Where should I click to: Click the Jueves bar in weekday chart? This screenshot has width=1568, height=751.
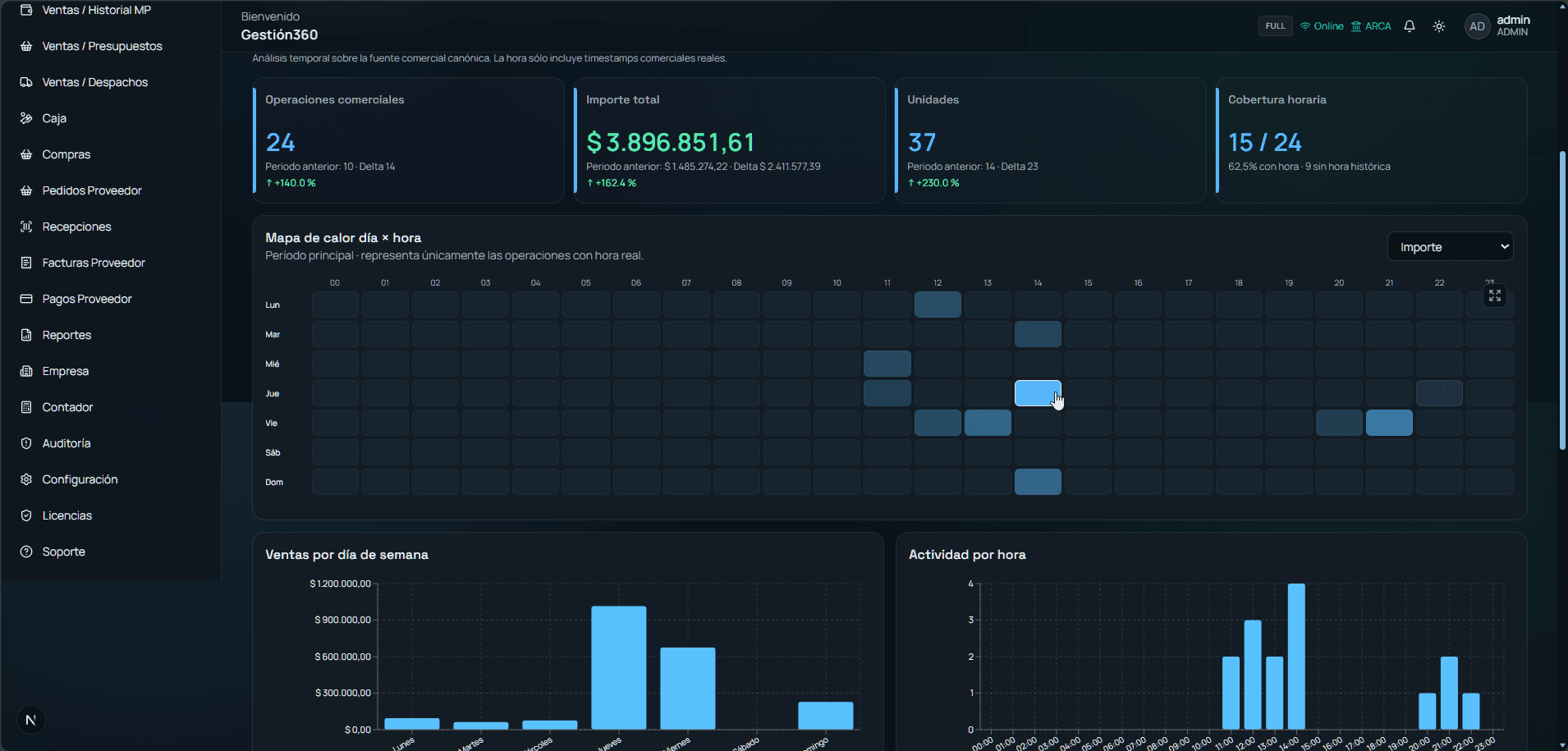click(619, 667)
